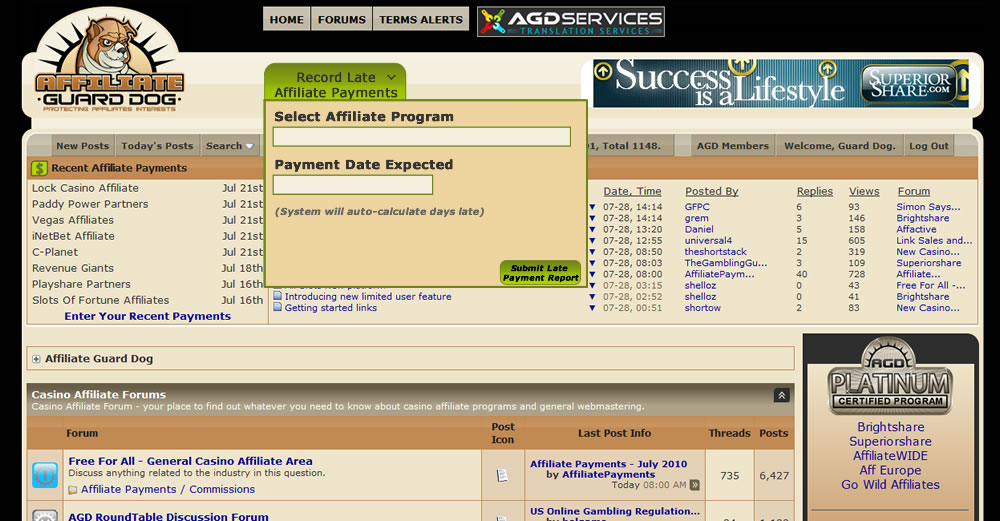
Task: Click the post icon in Free For All row
Action: click(502, 475)
